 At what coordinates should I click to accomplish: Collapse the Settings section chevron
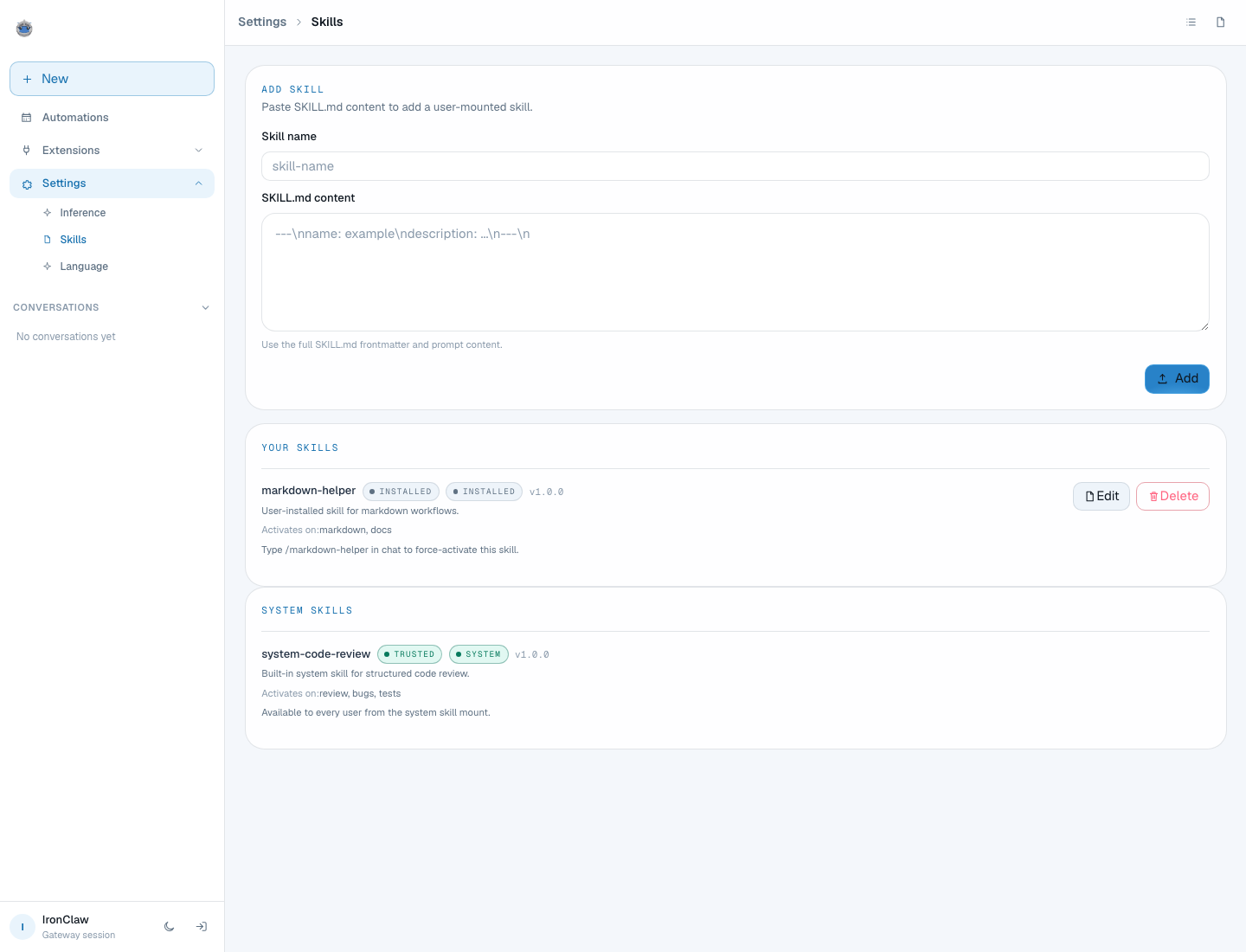[x=199, y=183]
